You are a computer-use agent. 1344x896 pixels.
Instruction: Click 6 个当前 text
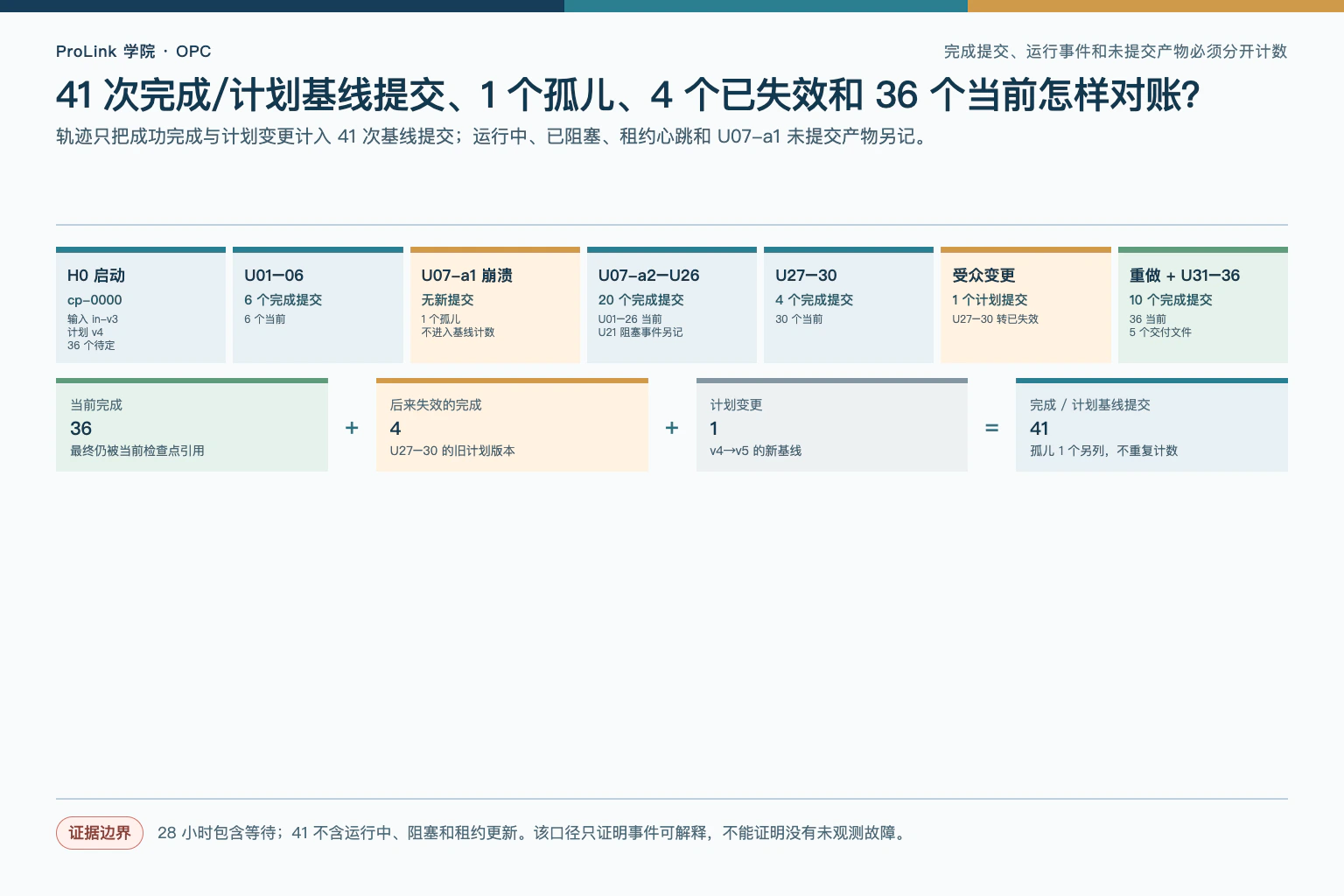pyautogui.click(x=264, y=319)
